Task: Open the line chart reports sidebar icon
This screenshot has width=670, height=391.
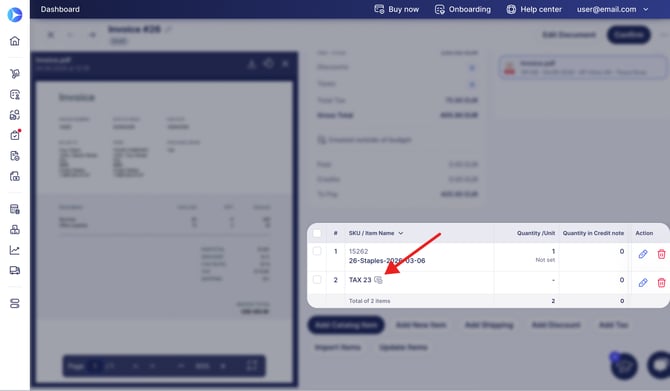Action: coord(15,250)
